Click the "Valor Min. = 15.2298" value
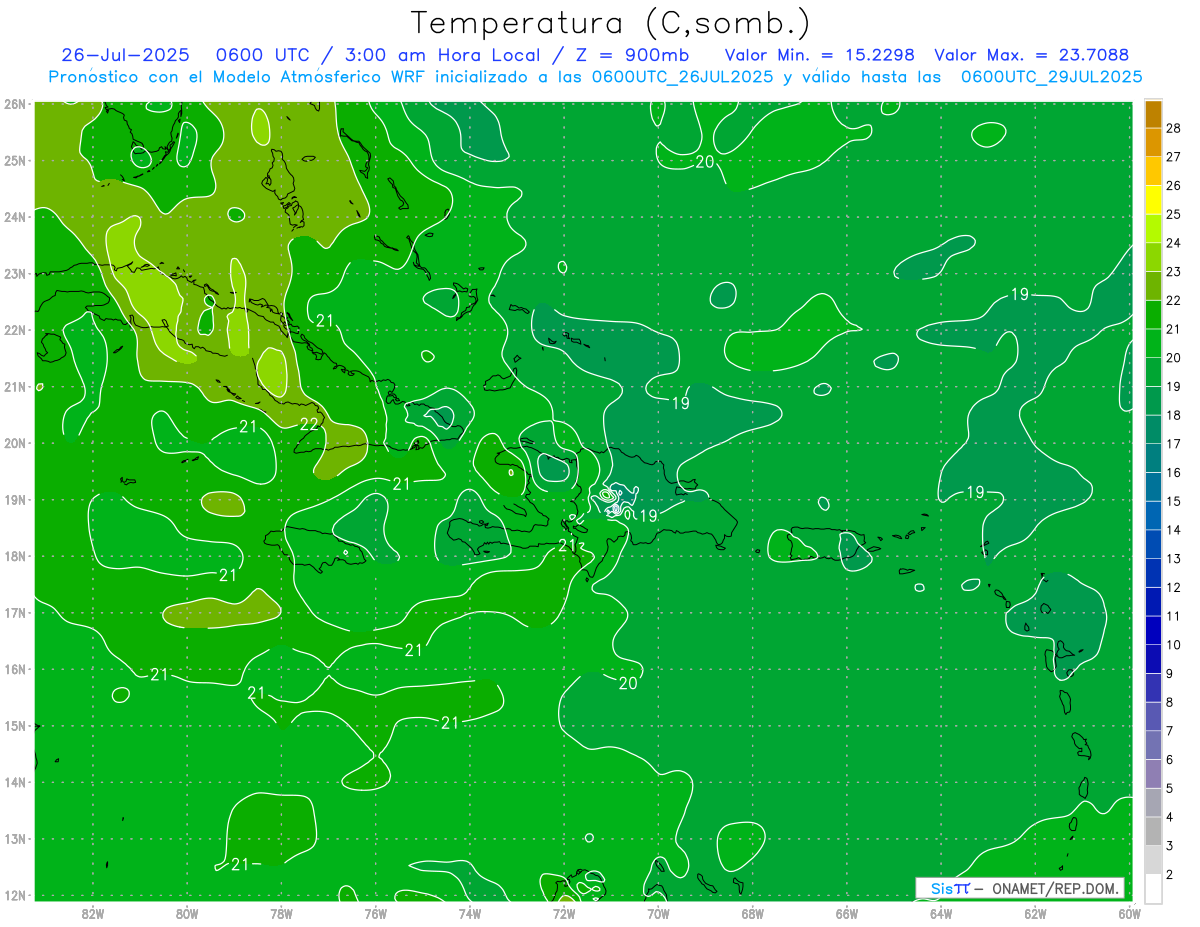This screenshot has height=927, width=1200. click(822, 55)
